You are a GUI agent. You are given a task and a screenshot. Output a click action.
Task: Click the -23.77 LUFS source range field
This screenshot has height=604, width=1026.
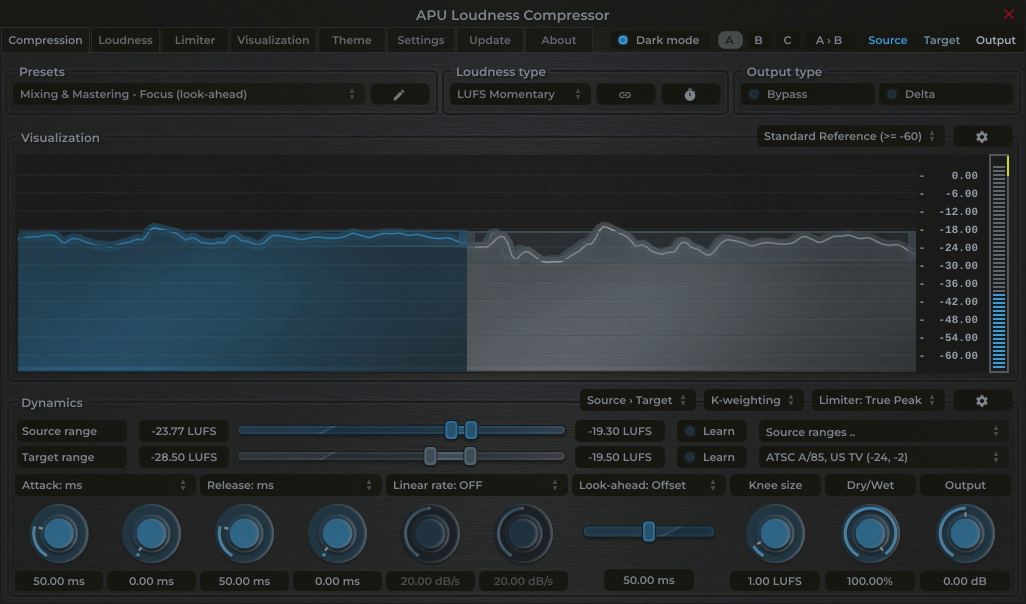pyautogui.click(x=183, y=431)
